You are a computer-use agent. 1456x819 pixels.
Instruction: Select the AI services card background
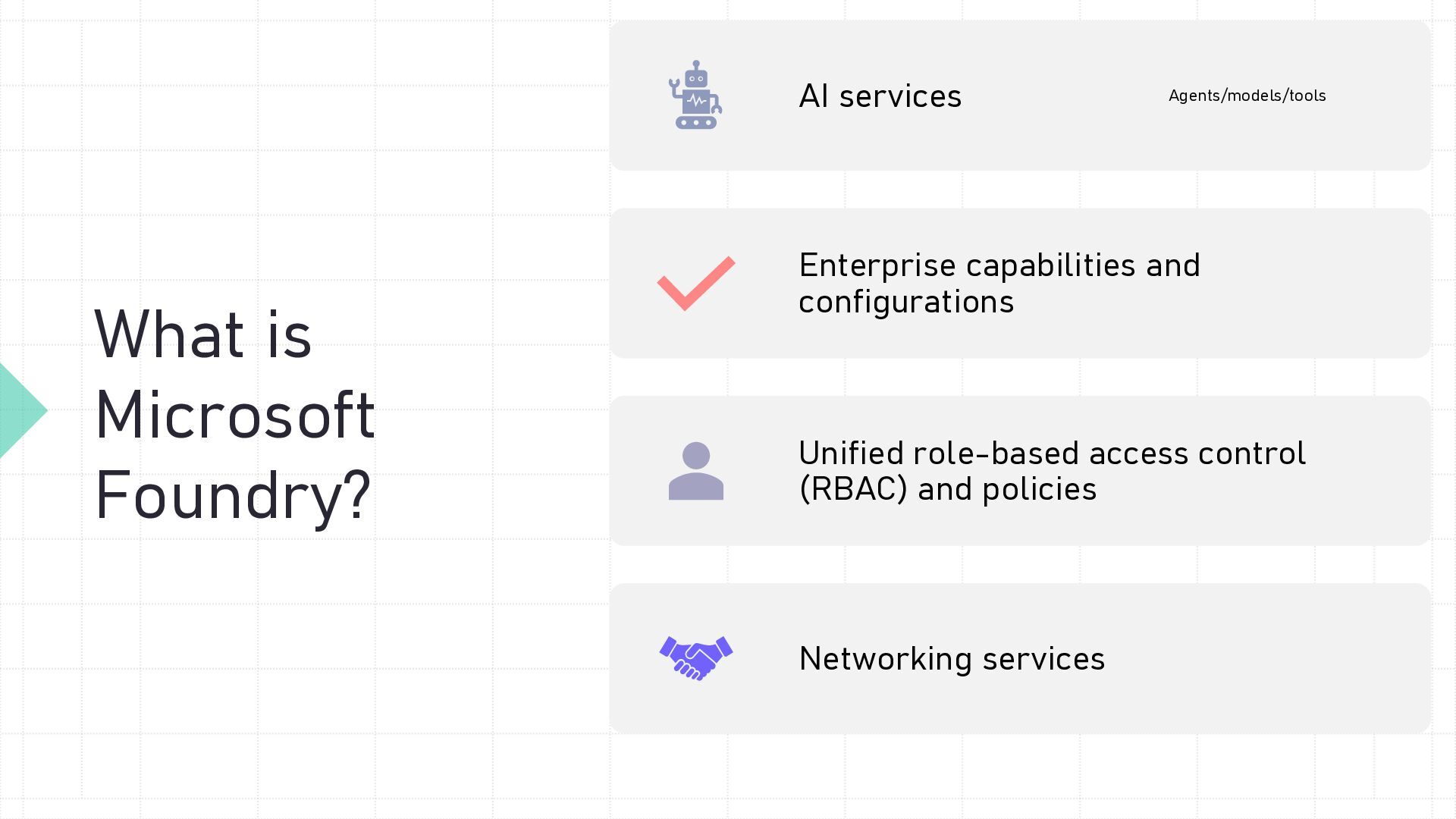pyautogui.click(x=1020, y=96)
